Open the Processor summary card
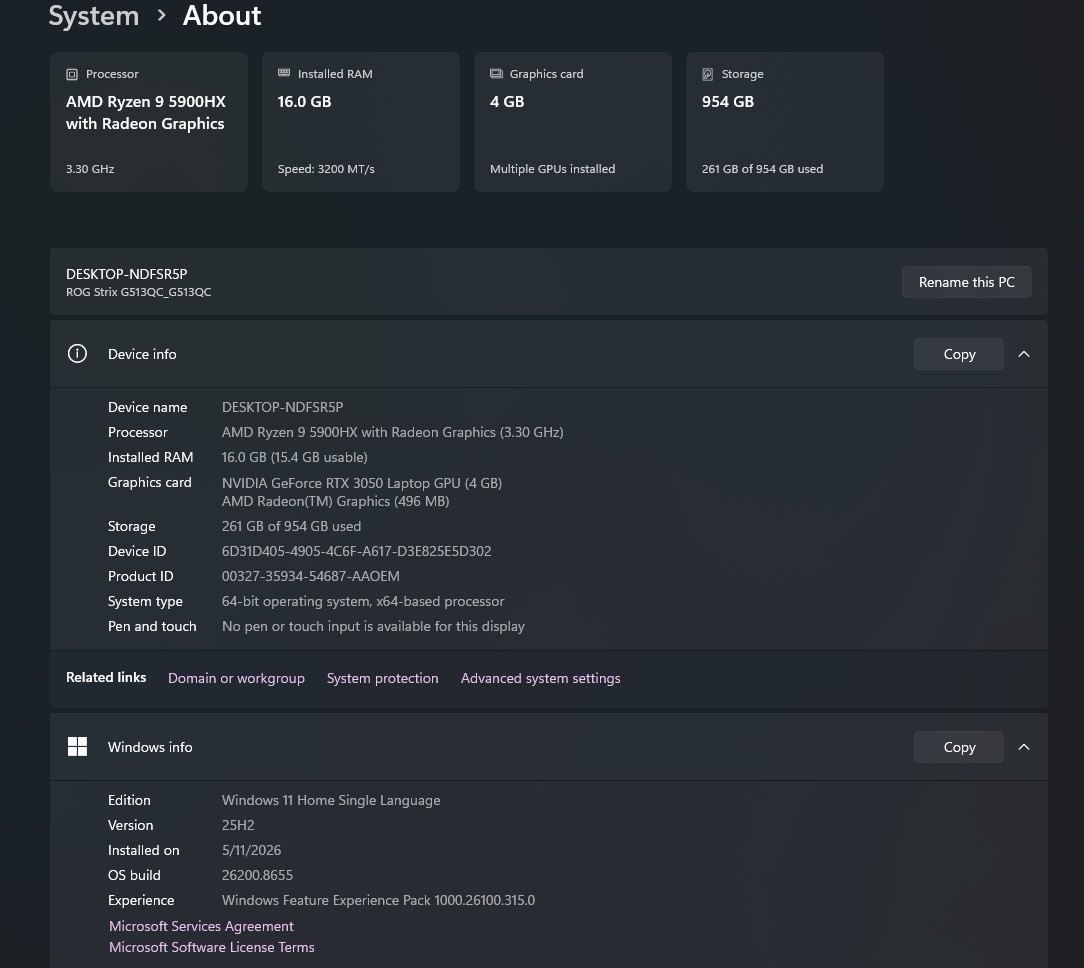 click(149, 122)
